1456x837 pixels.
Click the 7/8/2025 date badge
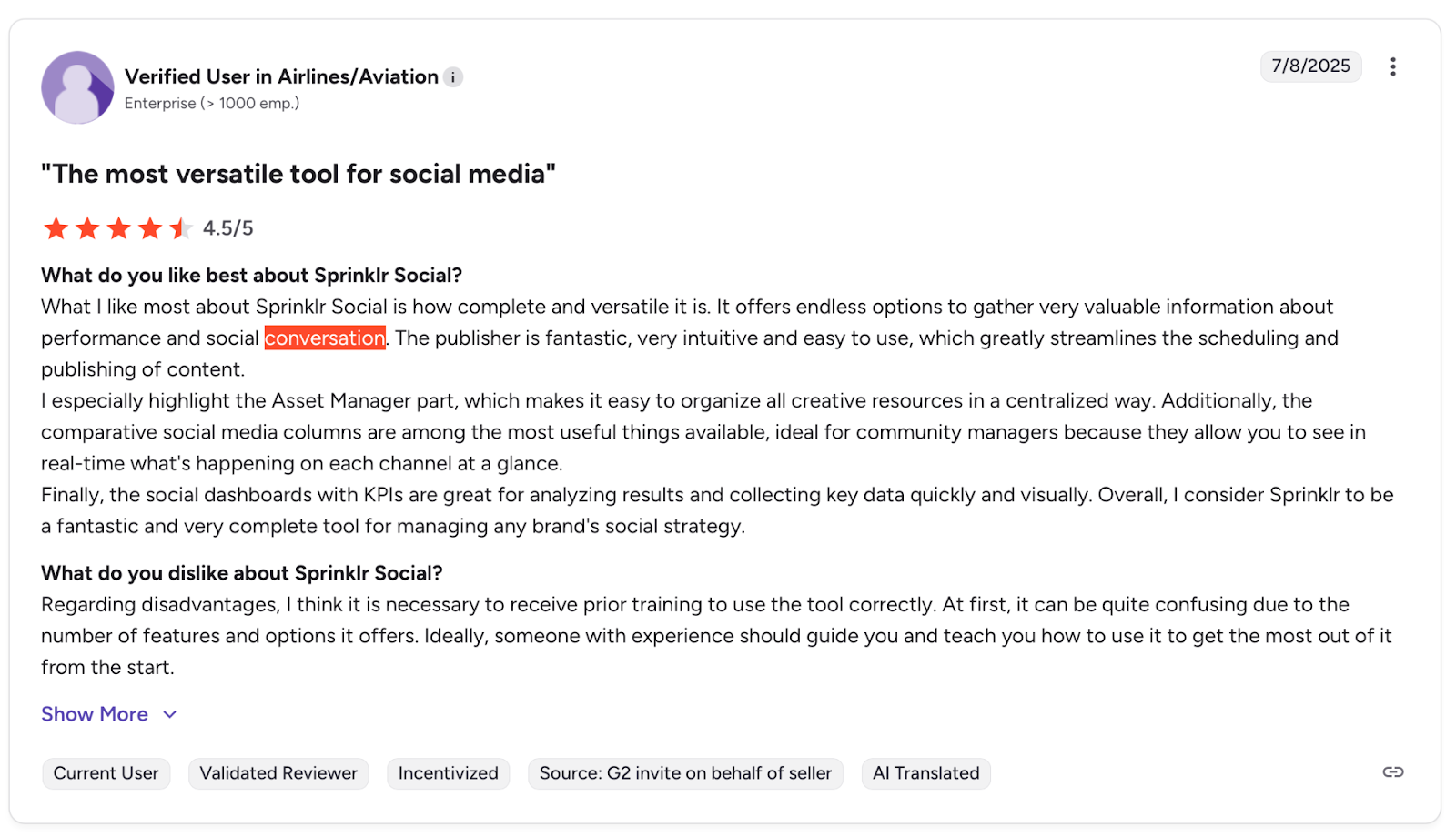tap(1310, 66)
